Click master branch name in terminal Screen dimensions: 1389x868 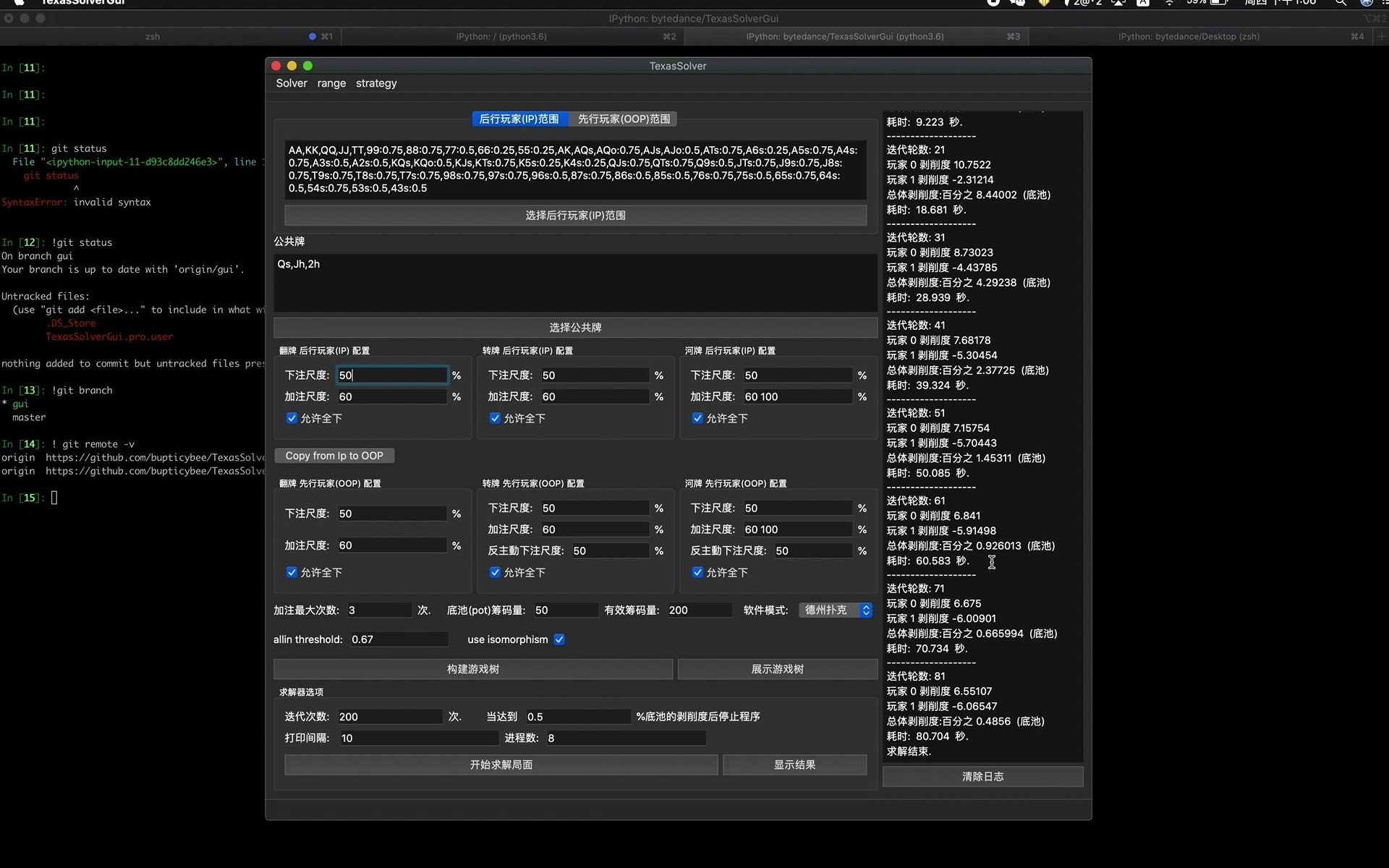(x=29, y=417)
